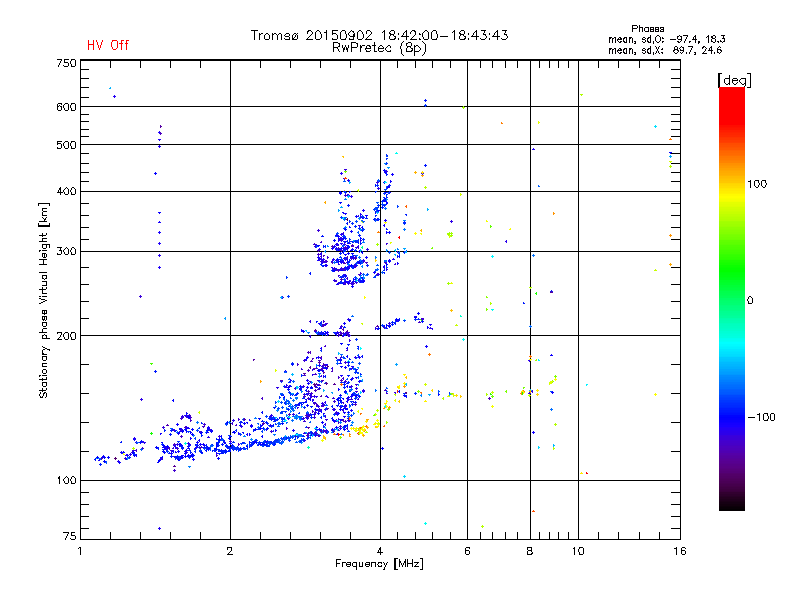Click the '[deg]' colorbar unit label

point(734,80)
